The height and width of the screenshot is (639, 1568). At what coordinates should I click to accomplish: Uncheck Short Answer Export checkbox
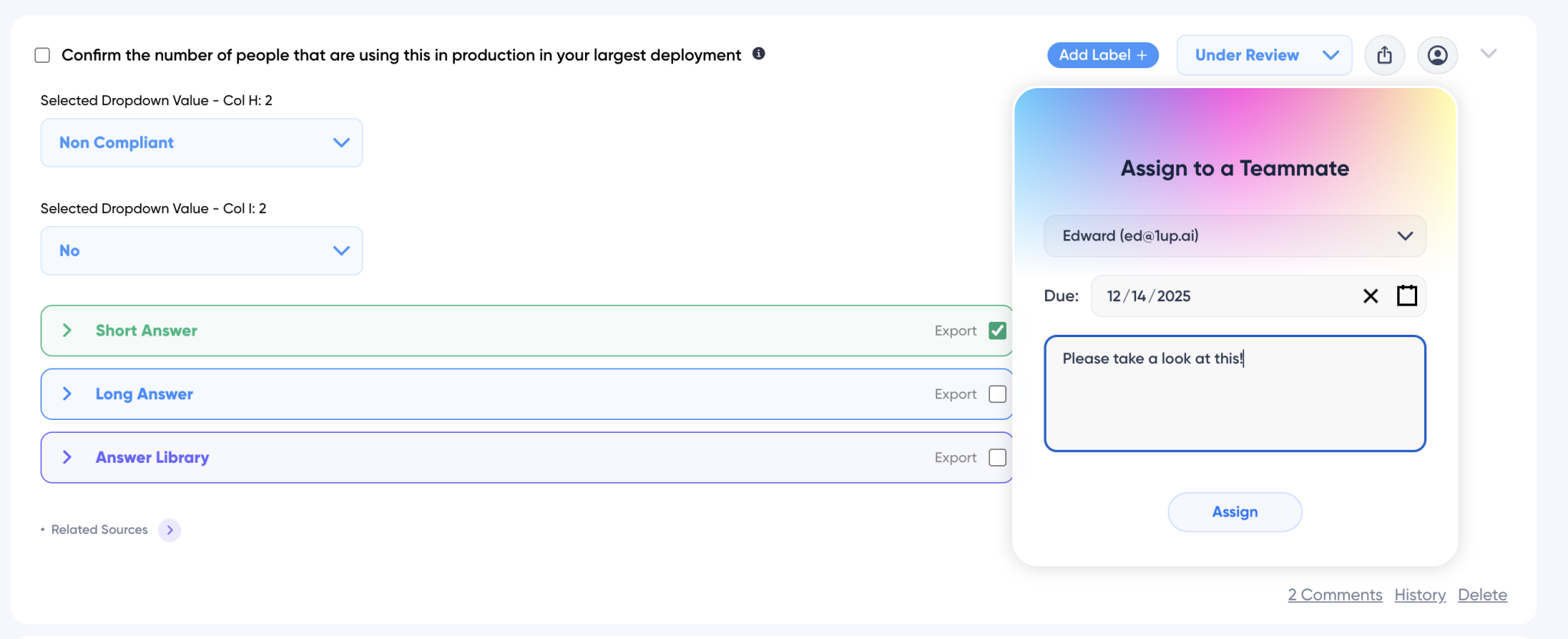coord(997,331)
